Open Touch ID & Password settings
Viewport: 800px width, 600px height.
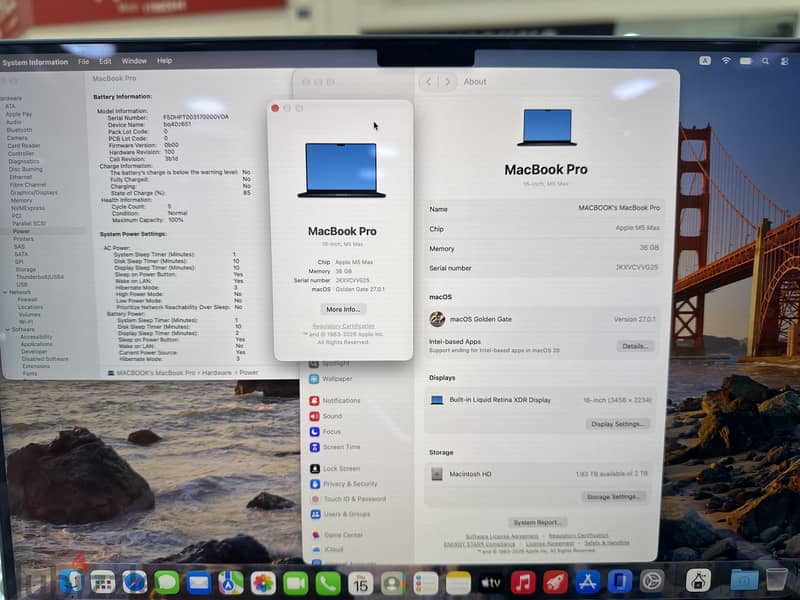pyautogui.click(x=348, y=499)
